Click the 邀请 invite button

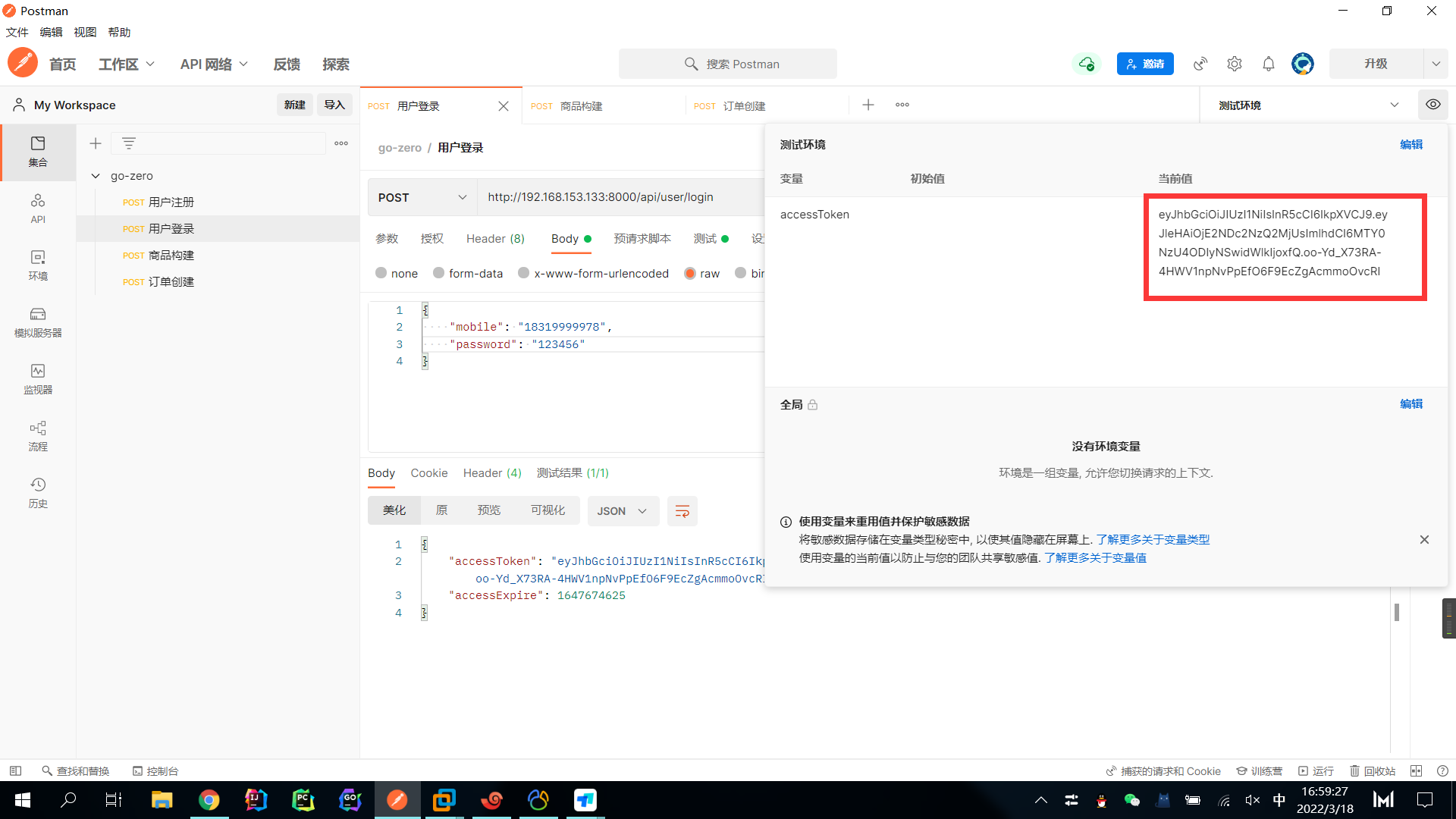[x=1144, y=64]
